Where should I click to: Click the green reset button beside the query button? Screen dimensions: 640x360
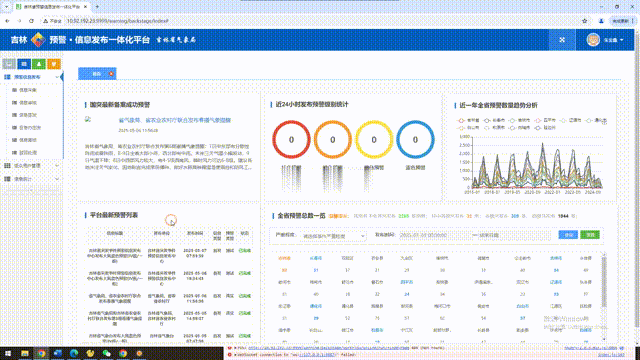point(590,235)
